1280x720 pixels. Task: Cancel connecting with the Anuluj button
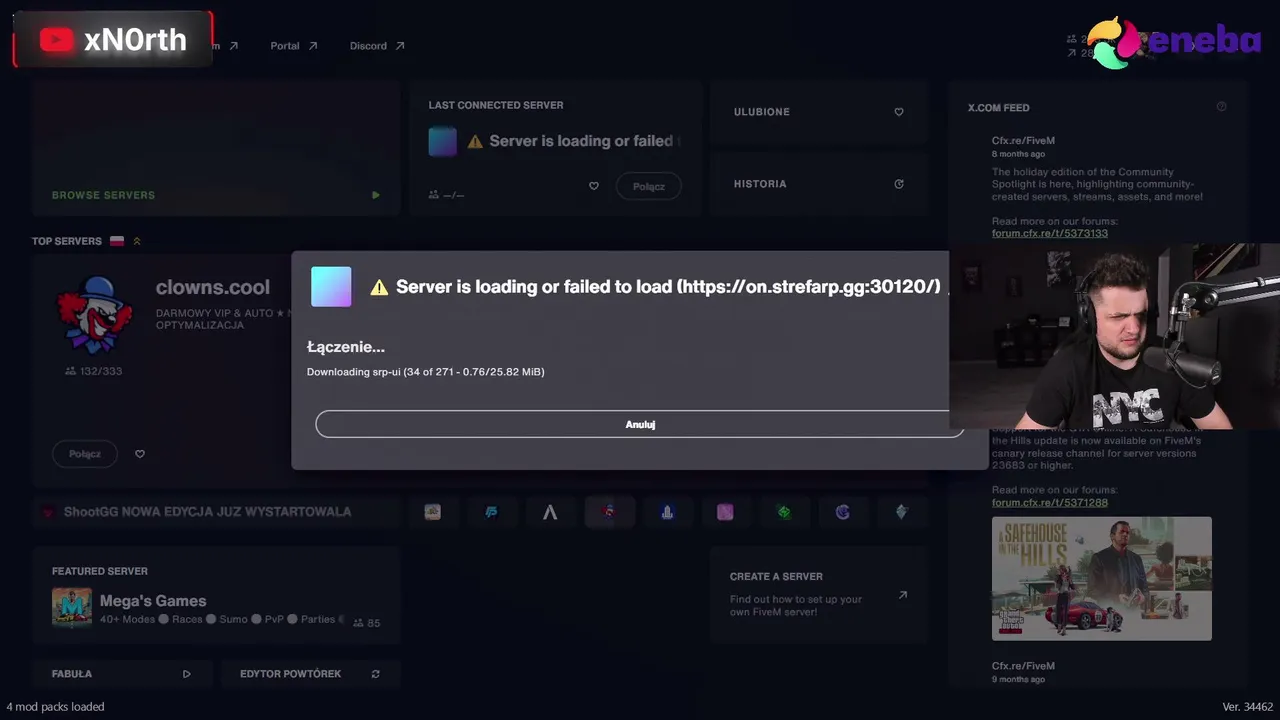640,424
